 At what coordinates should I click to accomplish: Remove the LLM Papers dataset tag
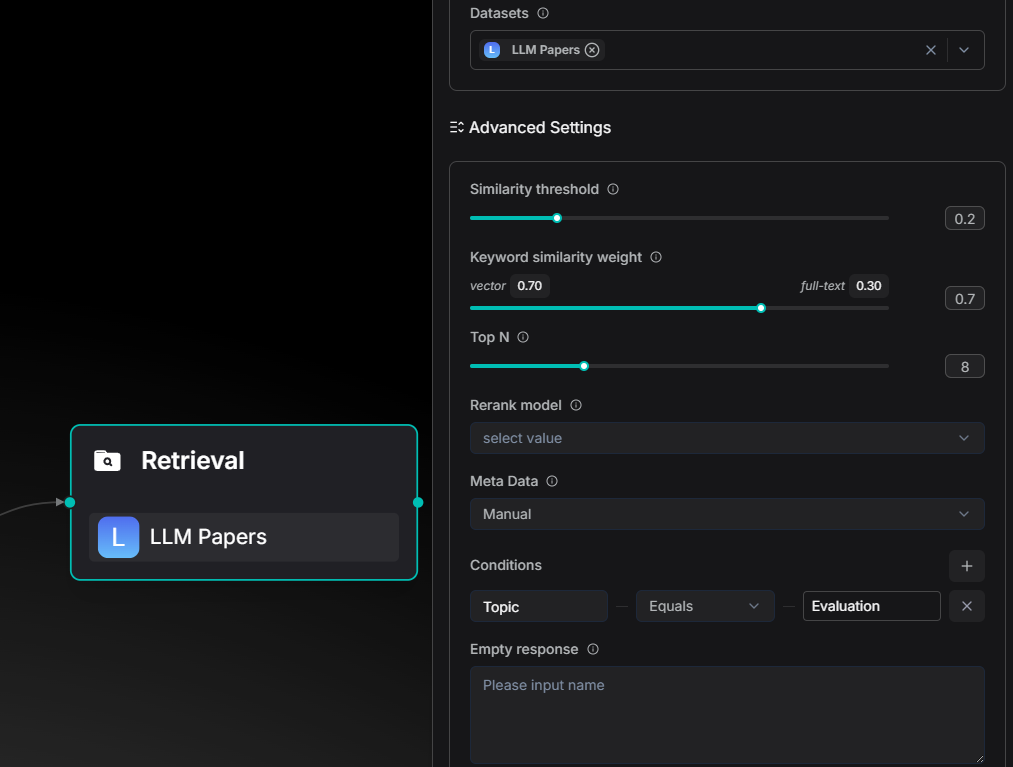point(592,50)
